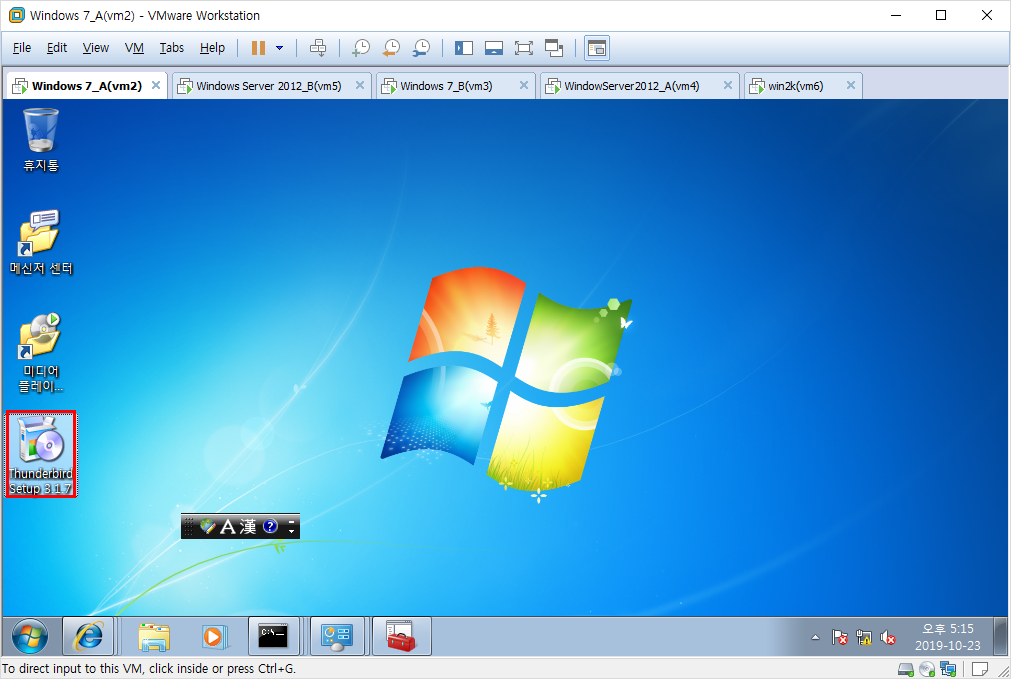Show hidden tray icons arrow

click(816, 637)
